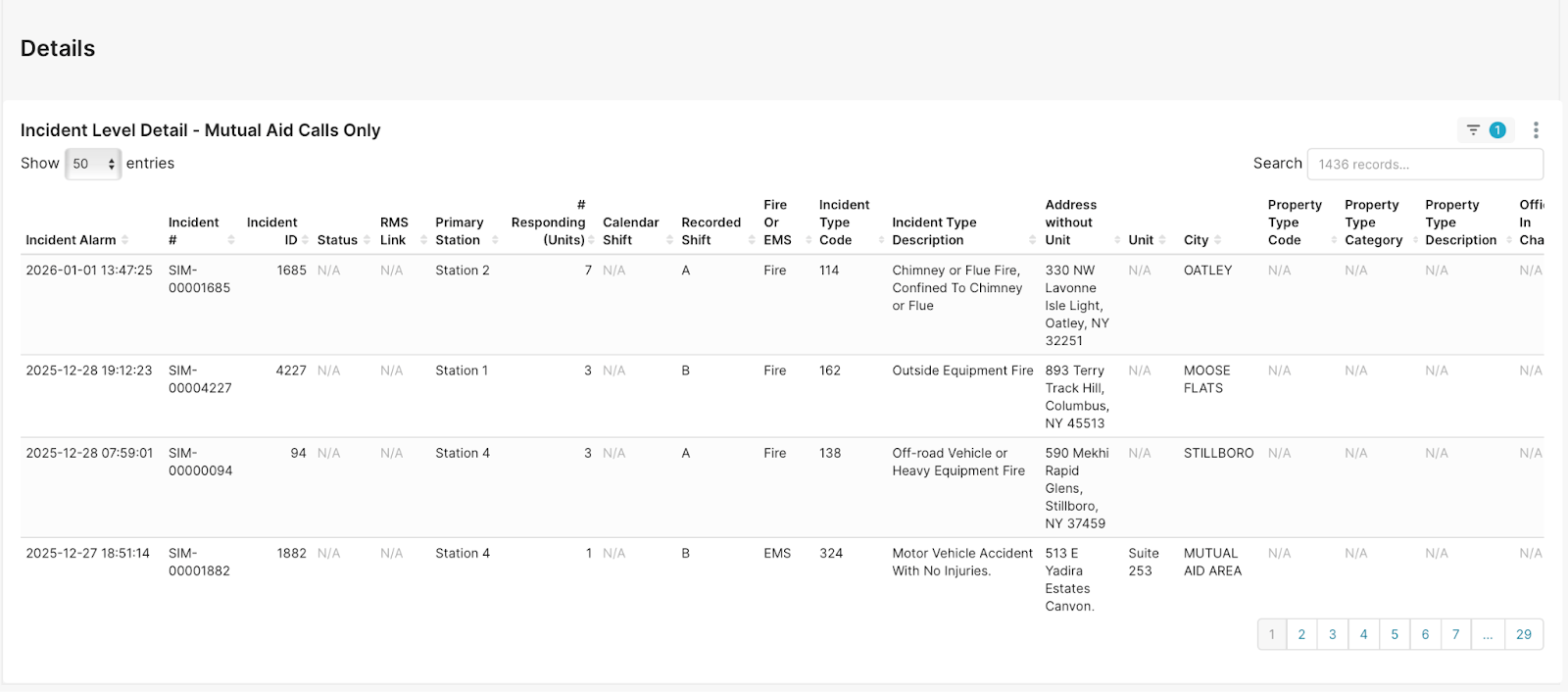Sort by Property Type Category column

click(x=1381, y=222)
